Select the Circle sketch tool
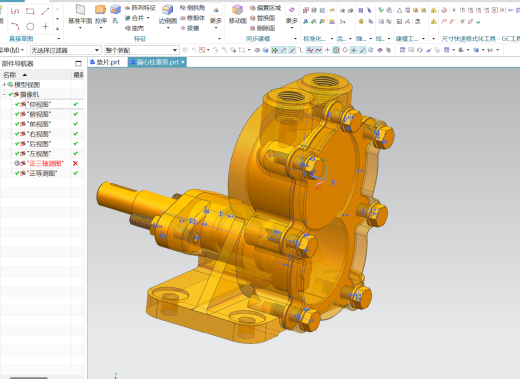This screenshot has height=379, width=520. pyautogui.click(x=30, y=26)
